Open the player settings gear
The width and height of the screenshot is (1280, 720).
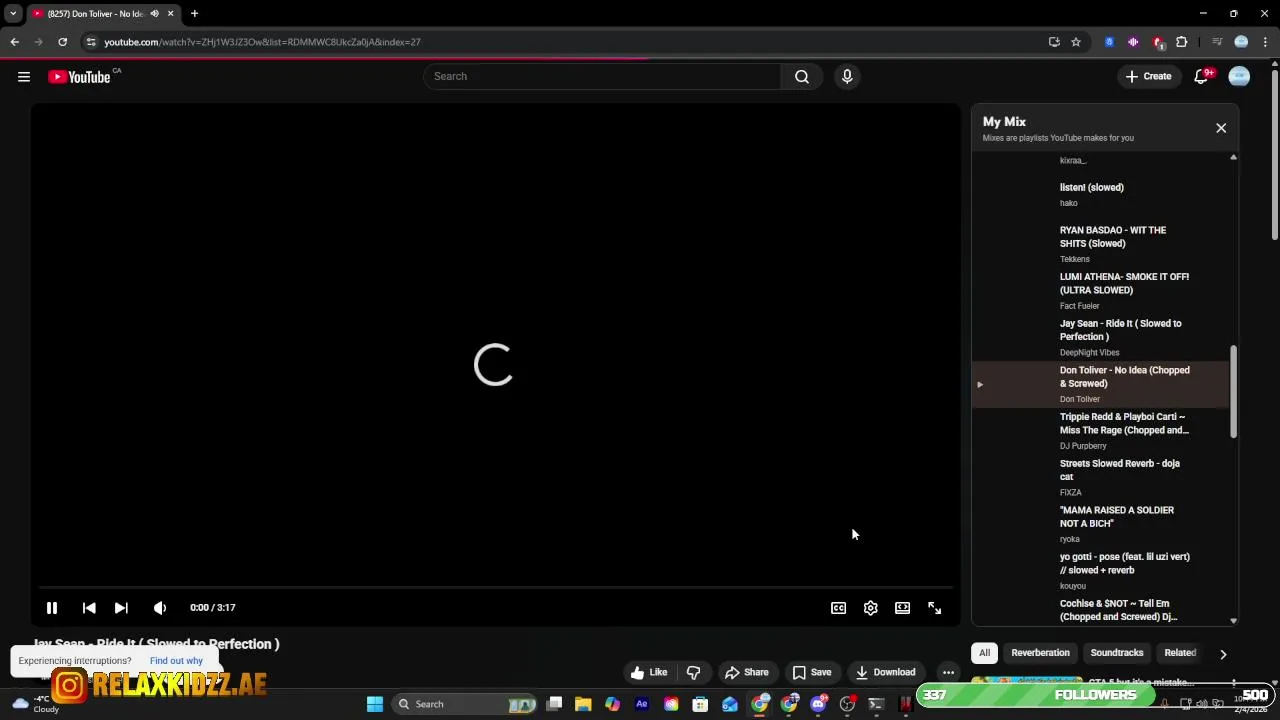871,608
